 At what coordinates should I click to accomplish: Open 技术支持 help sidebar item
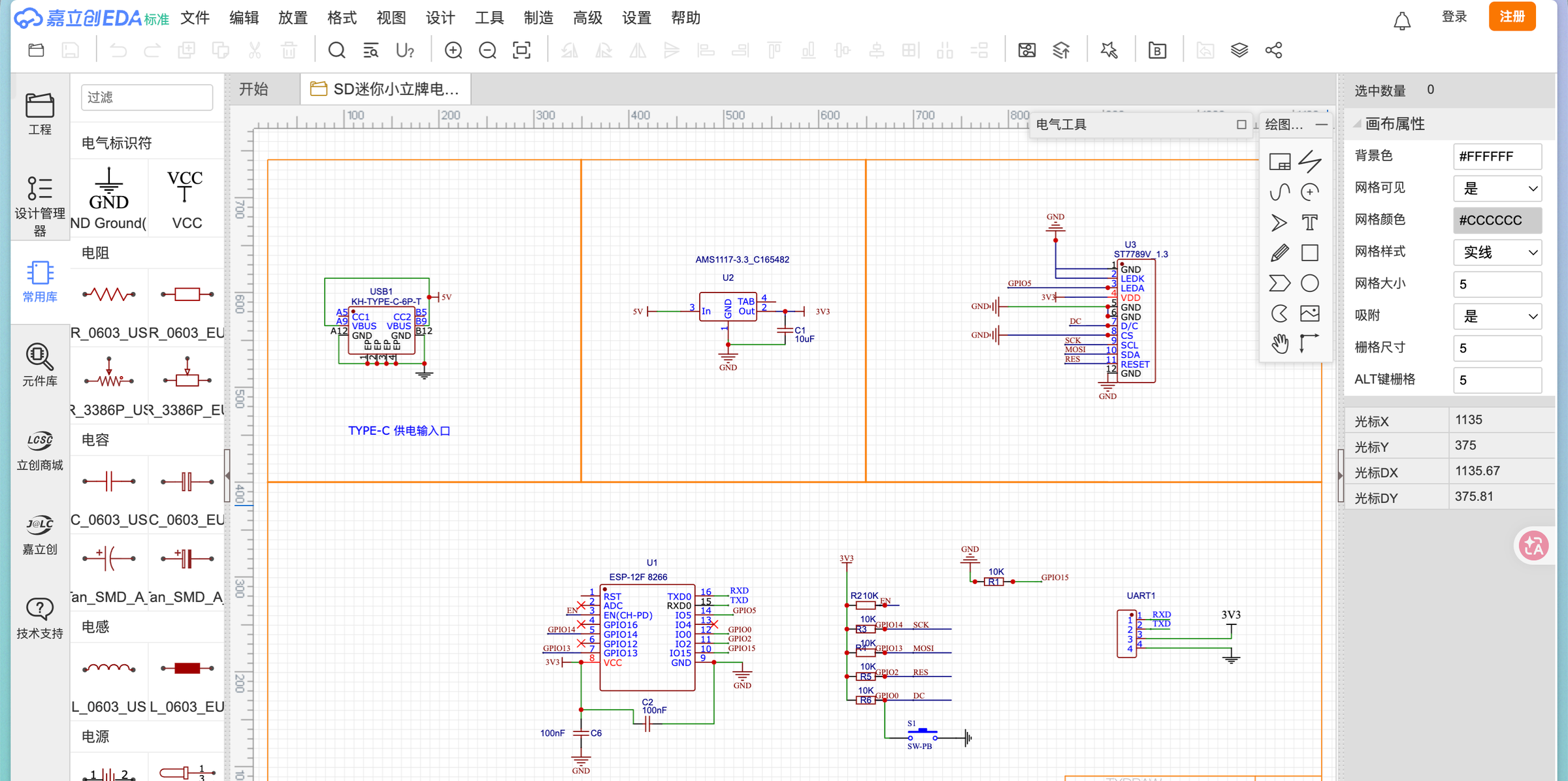click(x=40, y=618)
